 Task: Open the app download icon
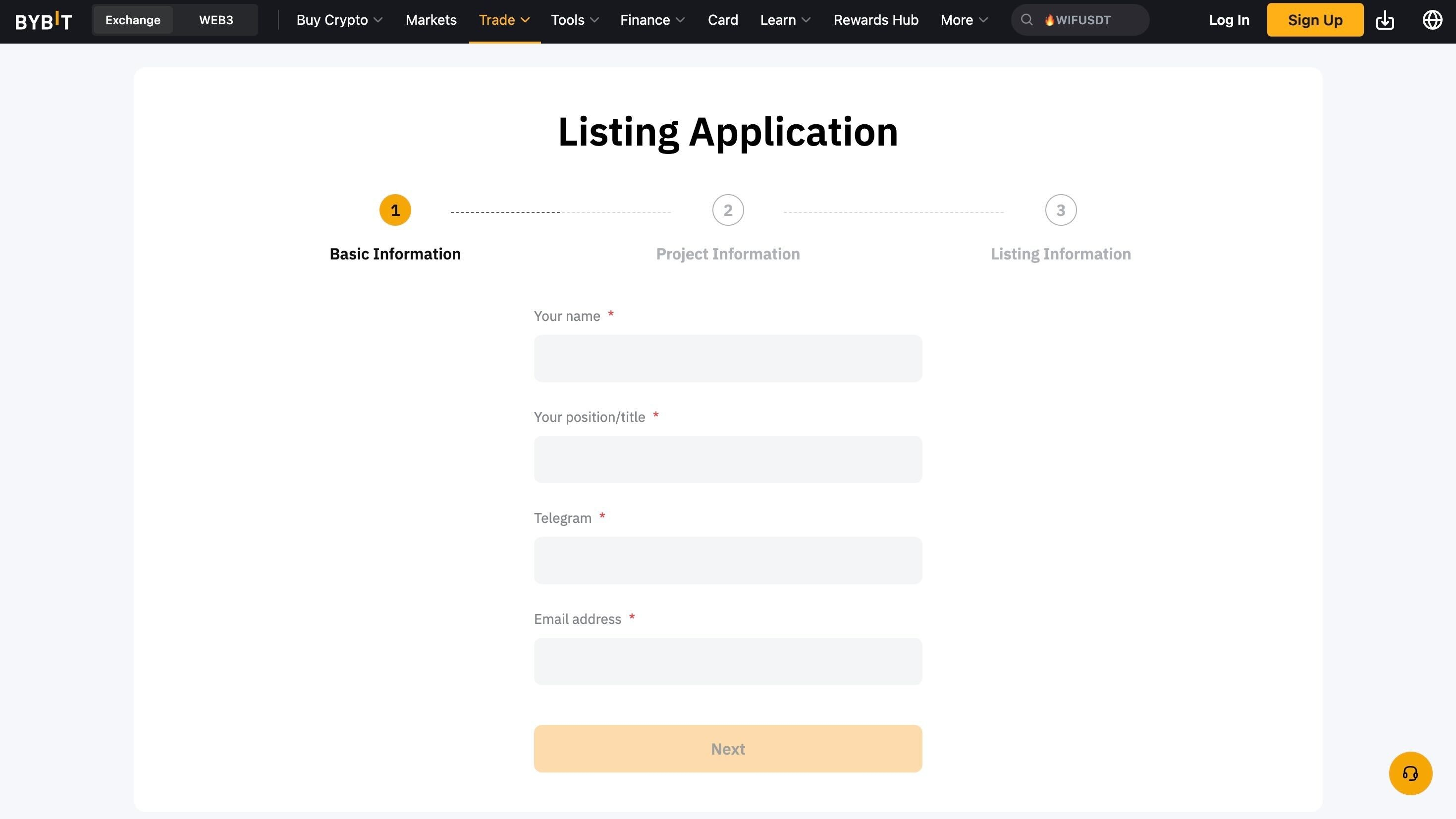tap(1385, 20)
